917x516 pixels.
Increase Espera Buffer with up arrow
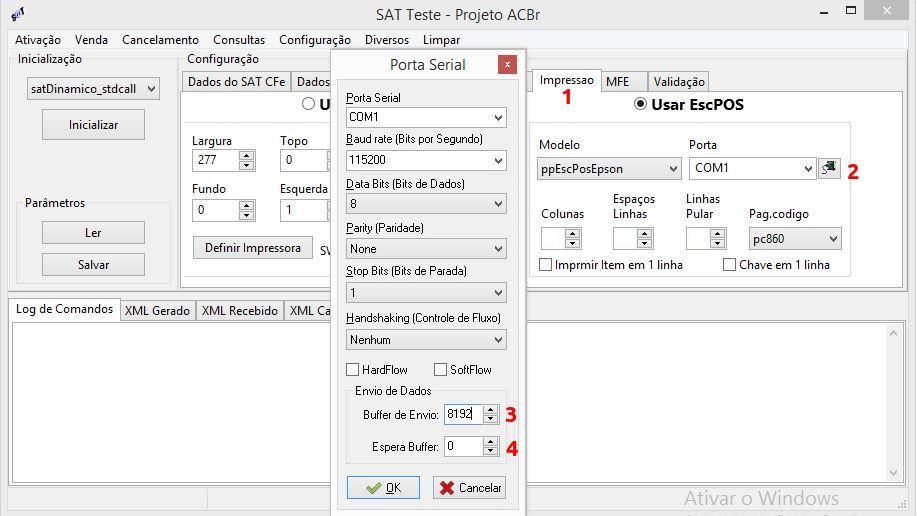pyautogui.click(x=491, y=441)
